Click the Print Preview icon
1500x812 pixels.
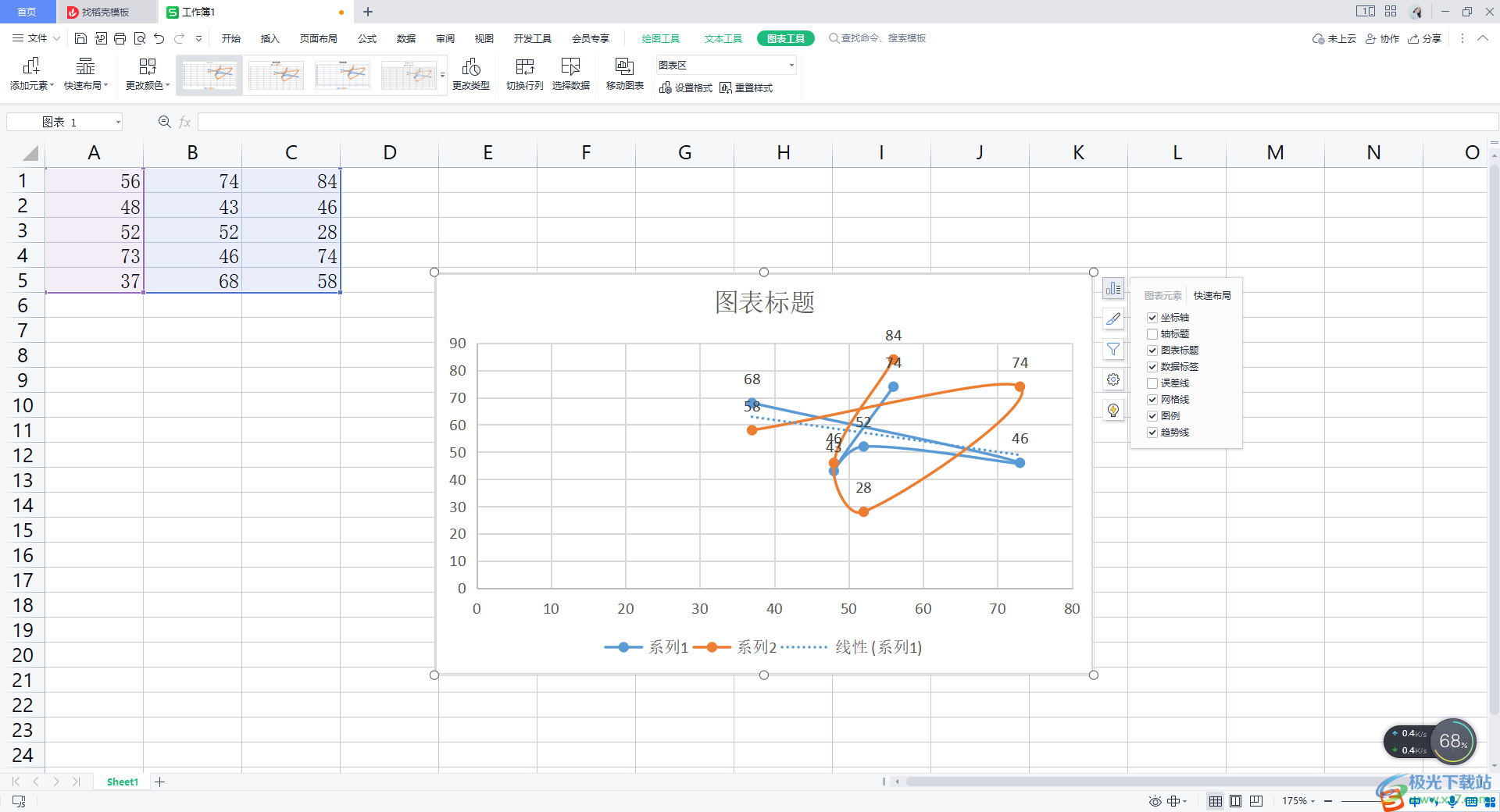point(140,38)
